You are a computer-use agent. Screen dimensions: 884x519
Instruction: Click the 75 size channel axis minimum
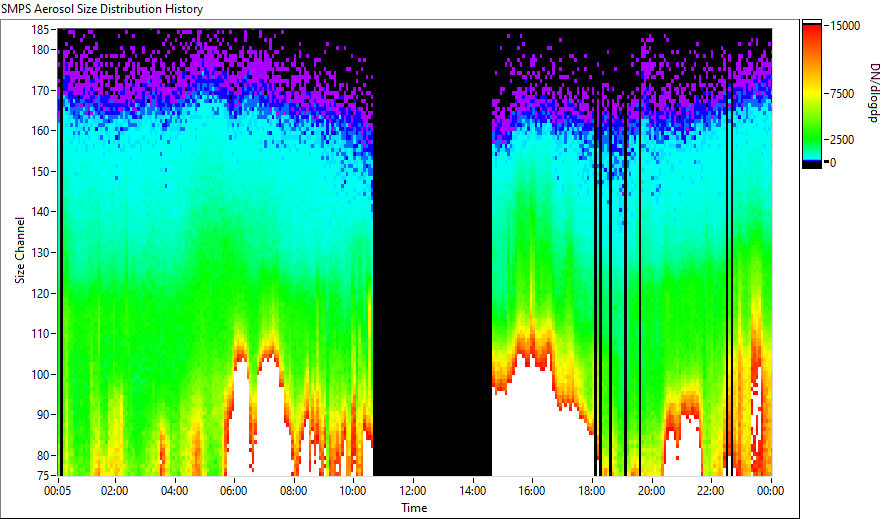coord(43,476)
